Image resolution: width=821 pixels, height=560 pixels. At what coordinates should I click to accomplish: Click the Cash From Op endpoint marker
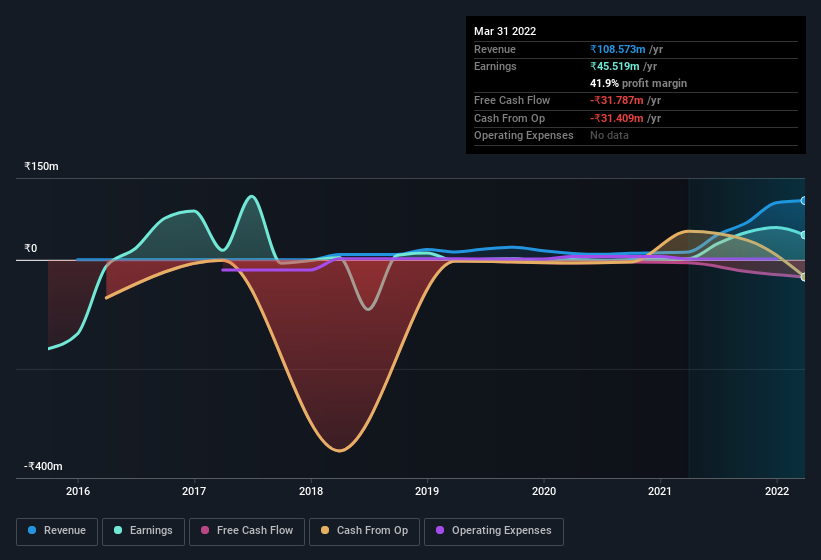(804, 277)
